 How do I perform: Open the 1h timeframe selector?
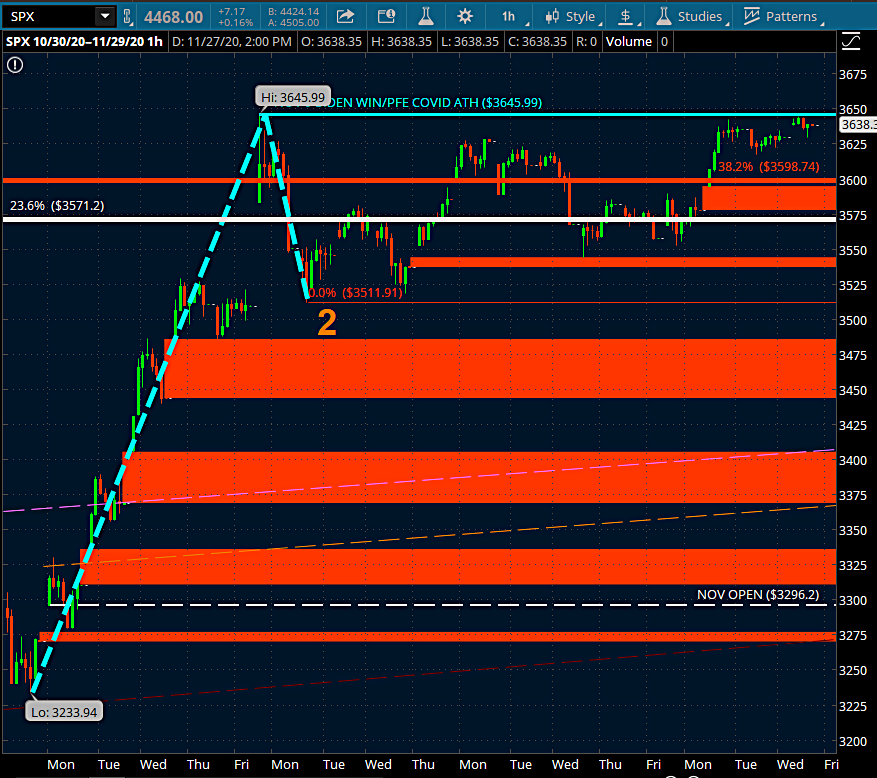509,16
